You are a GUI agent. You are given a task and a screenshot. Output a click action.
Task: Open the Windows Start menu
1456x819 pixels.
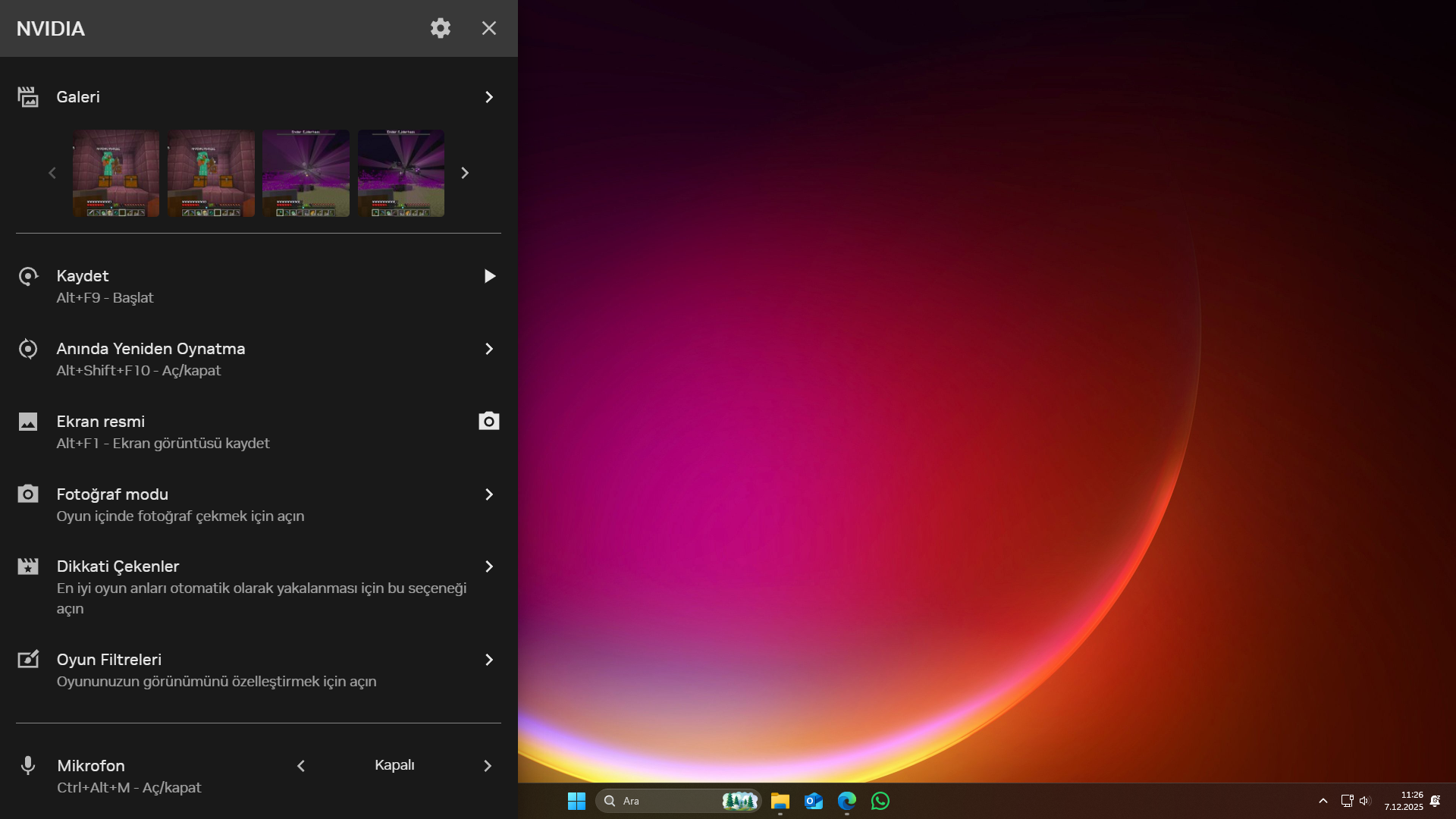pyautogui.click(x=576, y=801)
